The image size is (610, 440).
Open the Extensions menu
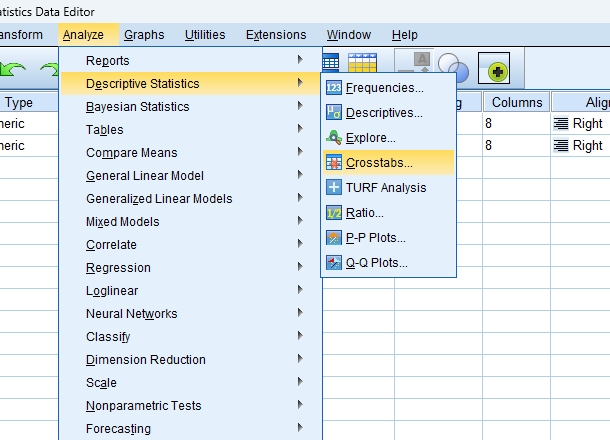click(x=276, y=35)
